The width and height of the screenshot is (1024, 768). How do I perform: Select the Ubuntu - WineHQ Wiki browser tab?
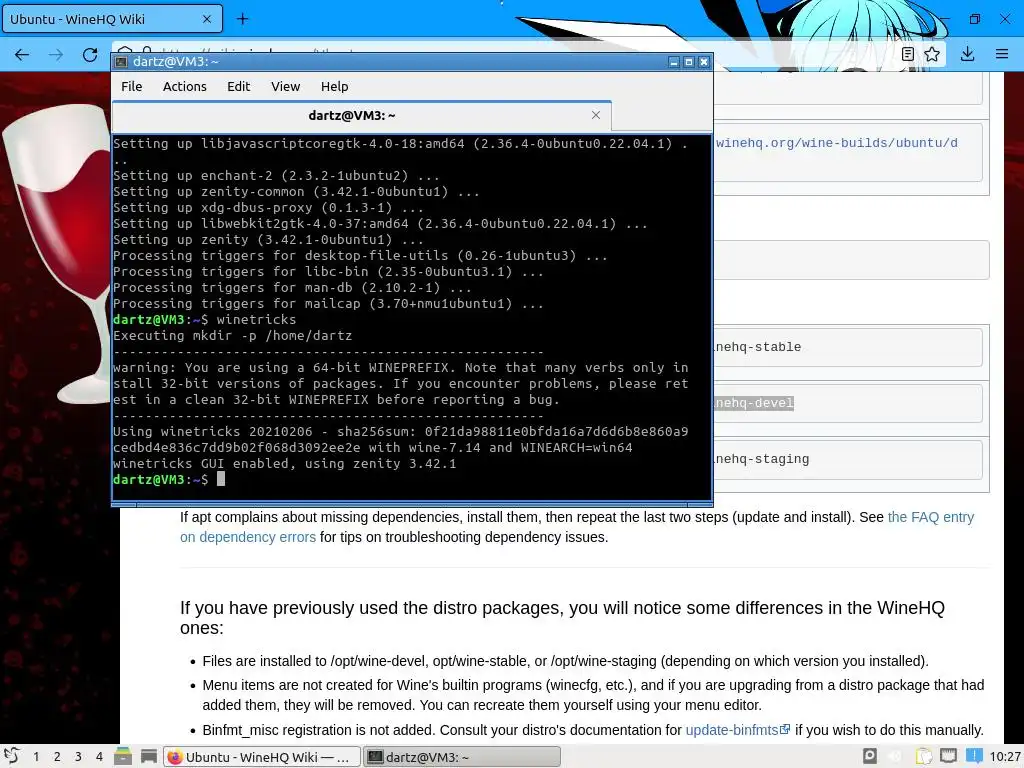[x=112, y=19]
